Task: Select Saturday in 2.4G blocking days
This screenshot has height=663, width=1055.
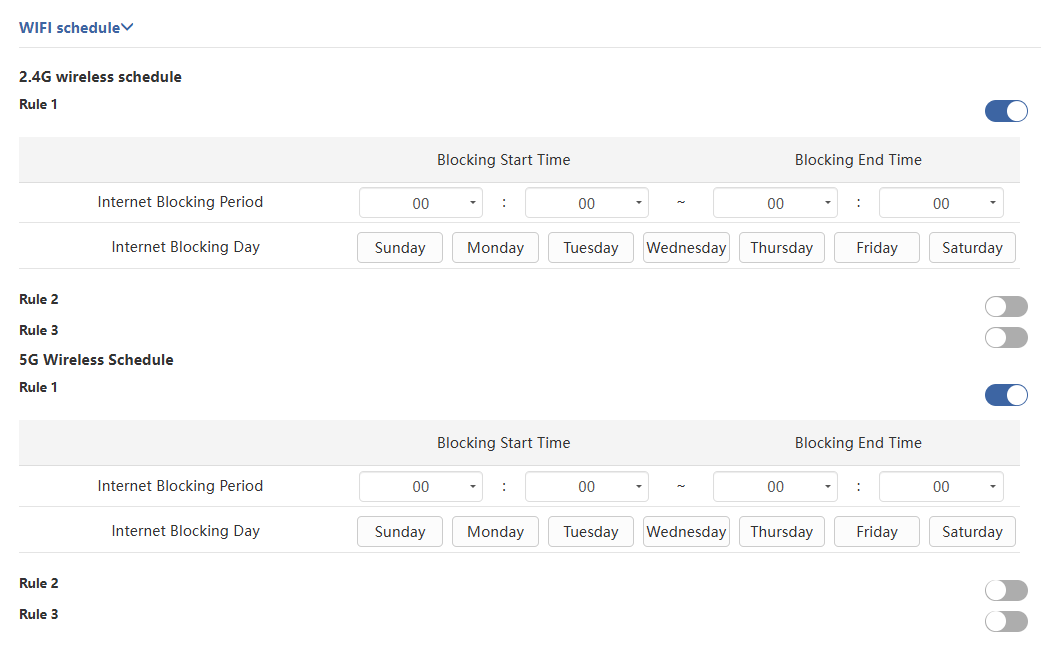Action: 972,248
